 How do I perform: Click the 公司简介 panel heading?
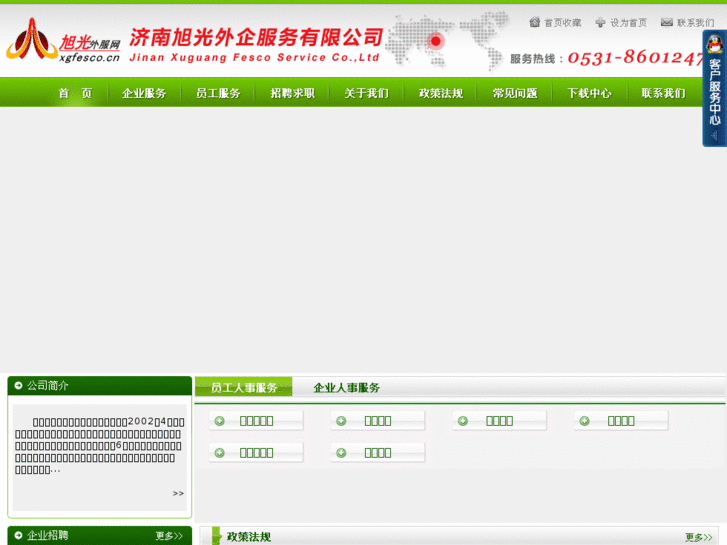pos(47,385)
